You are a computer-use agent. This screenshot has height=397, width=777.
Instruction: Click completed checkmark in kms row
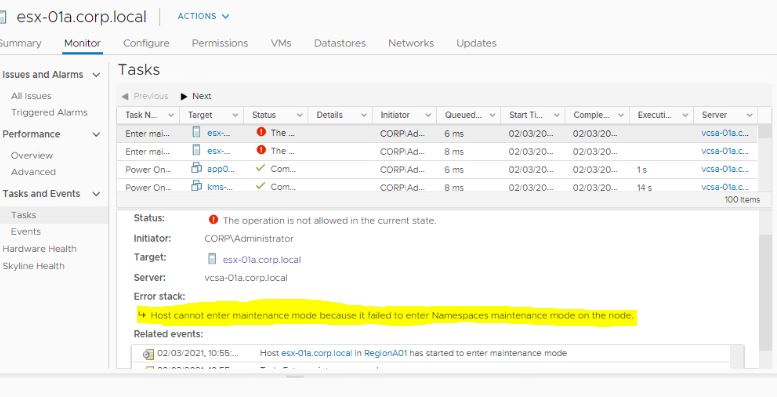point(261,186)
